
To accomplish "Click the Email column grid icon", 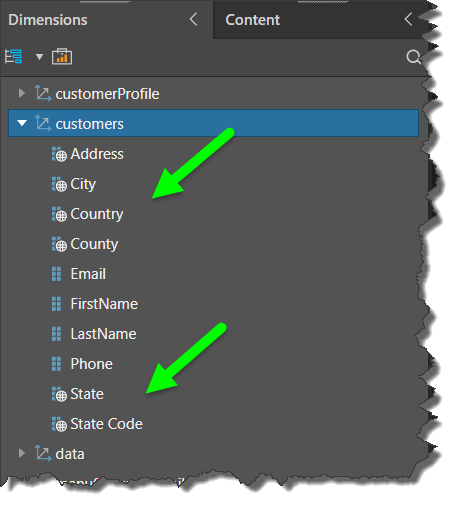I will coord(57,274).
